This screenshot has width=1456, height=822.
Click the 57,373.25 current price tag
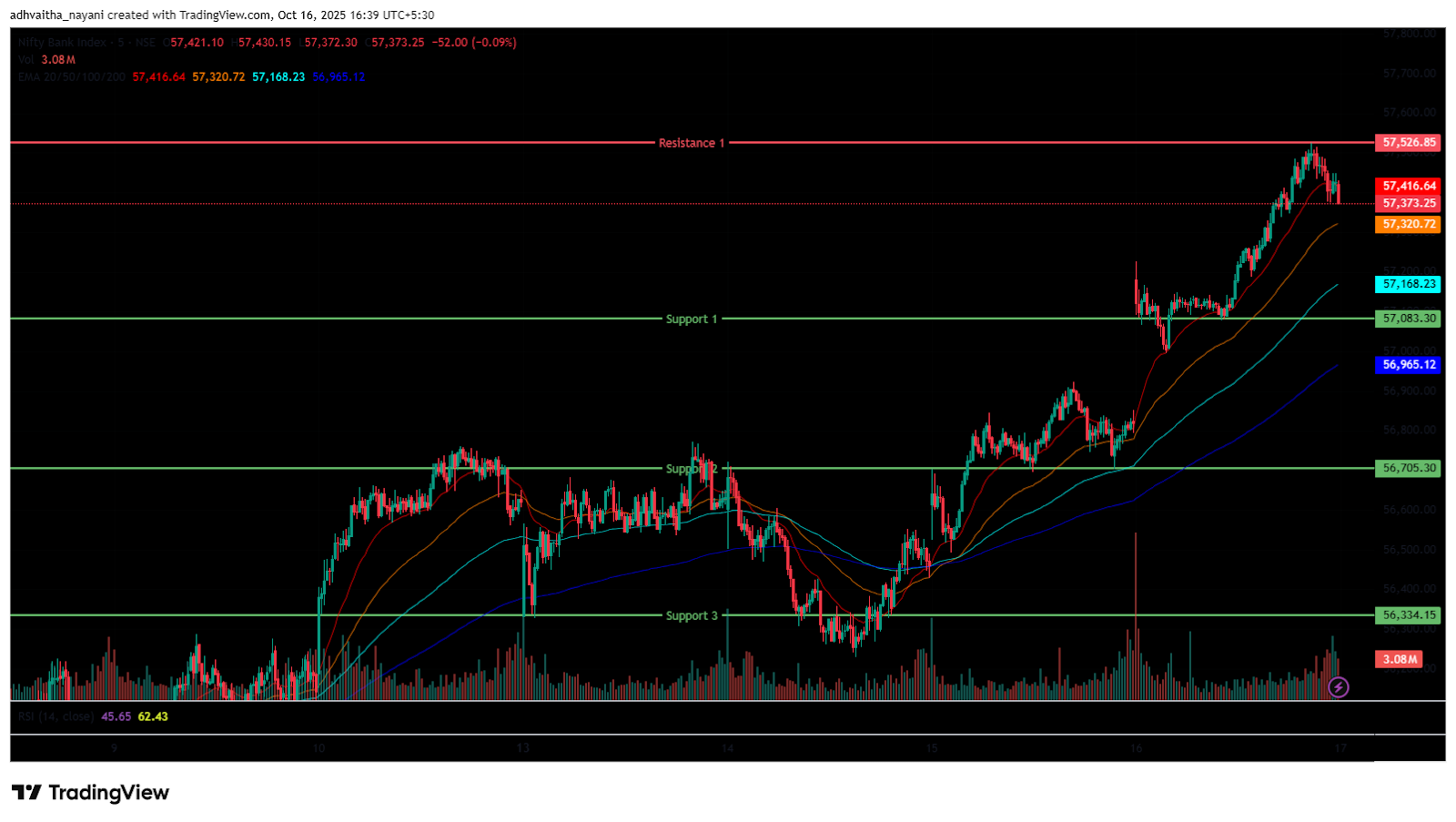(1408, 203)
